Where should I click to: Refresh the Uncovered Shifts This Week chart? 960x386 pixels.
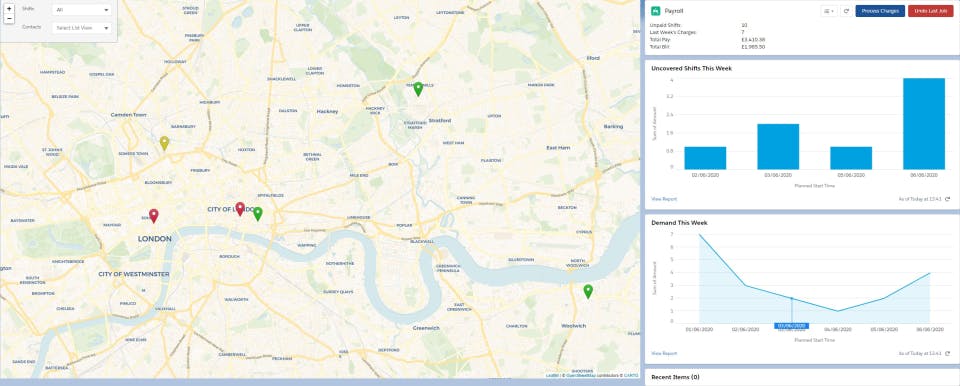coord(947,199)
